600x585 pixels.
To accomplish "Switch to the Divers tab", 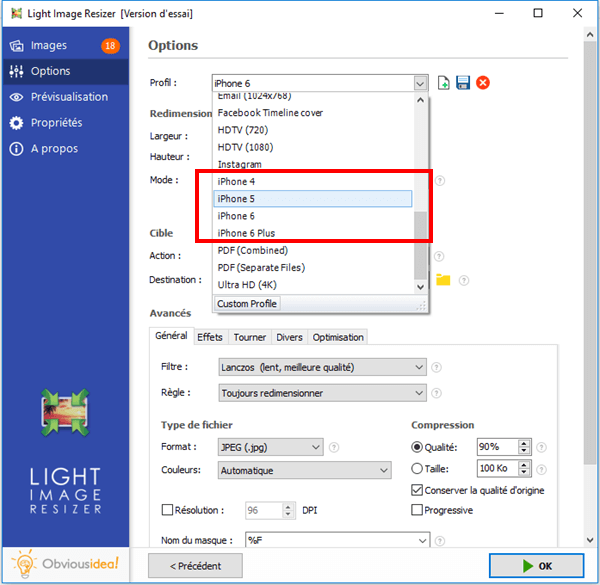I will tap(289, 337).
